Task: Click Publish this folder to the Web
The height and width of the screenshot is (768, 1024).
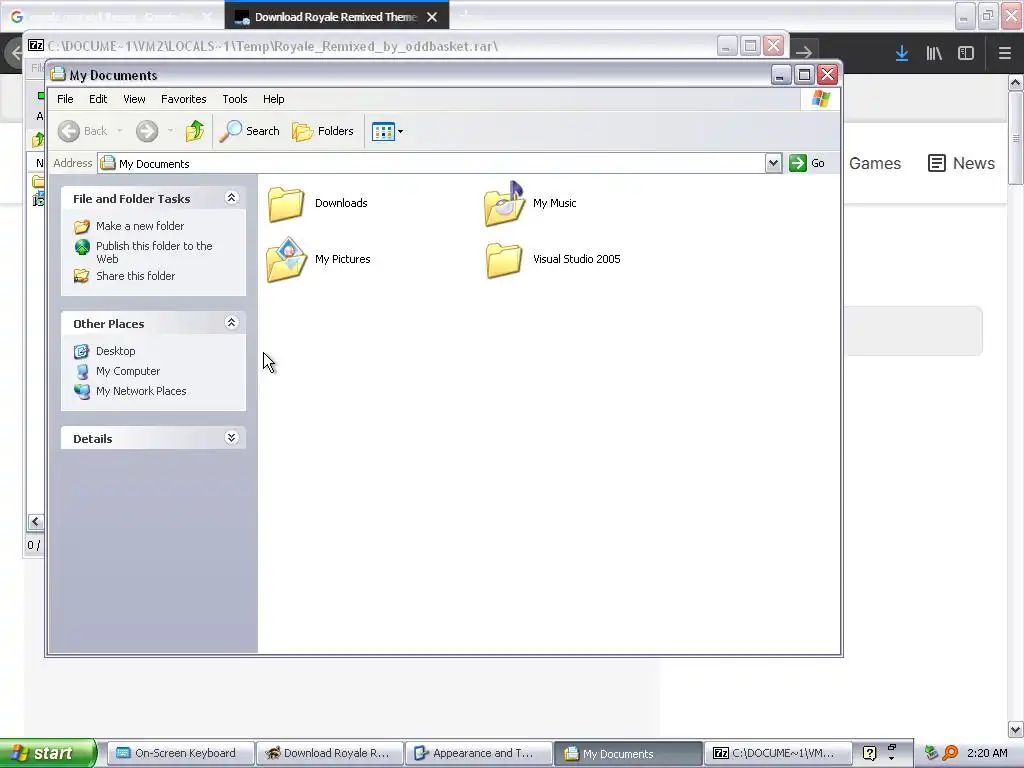Action: [154, 253]
